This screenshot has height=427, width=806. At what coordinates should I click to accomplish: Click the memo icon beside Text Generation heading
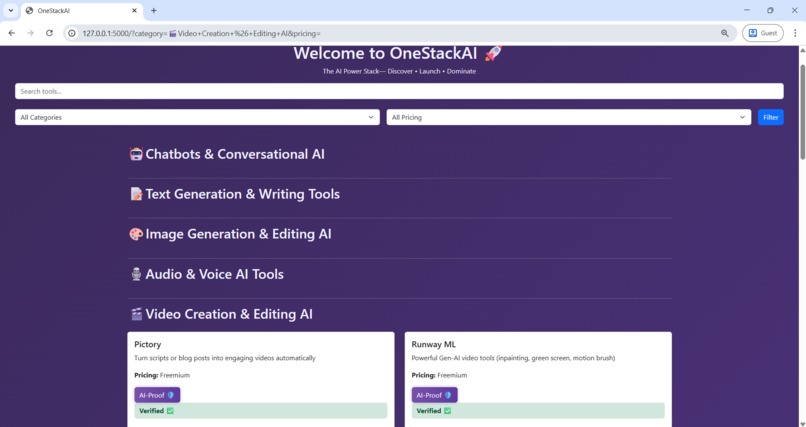click(136, 194)
